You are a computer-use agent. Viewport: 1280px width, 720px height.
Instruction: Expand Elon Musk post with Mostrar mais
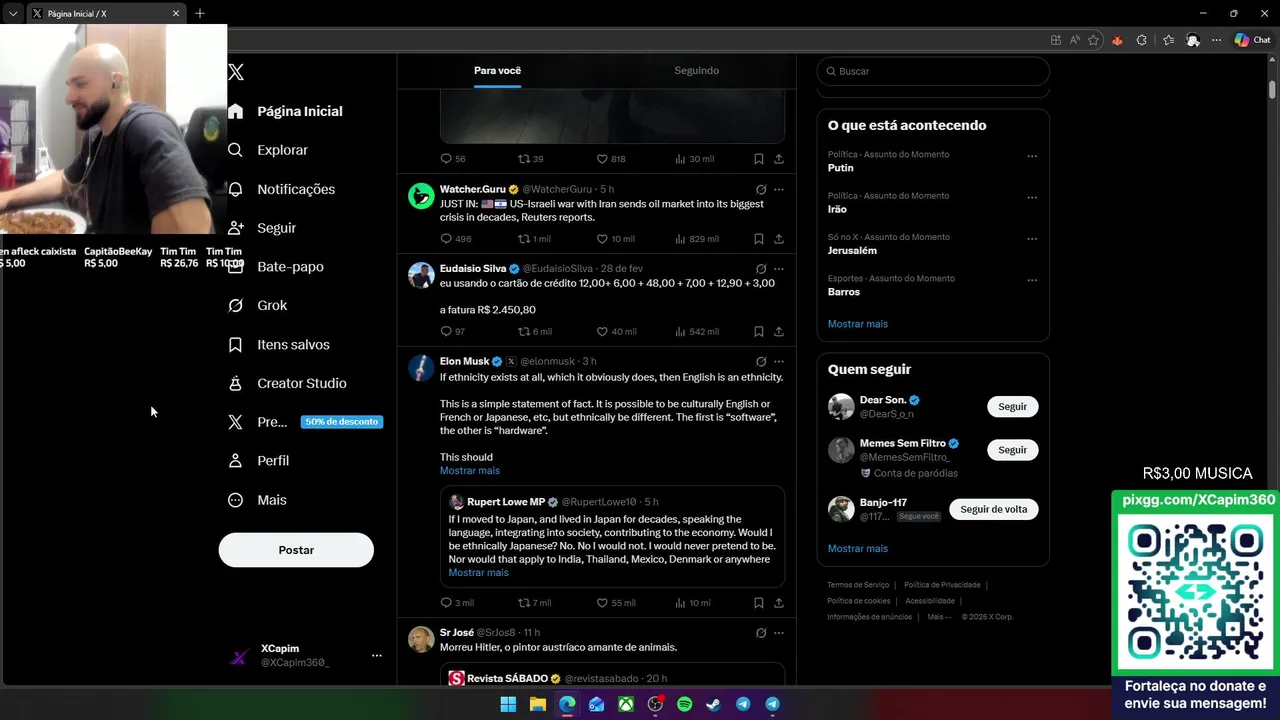click(470, 471)
